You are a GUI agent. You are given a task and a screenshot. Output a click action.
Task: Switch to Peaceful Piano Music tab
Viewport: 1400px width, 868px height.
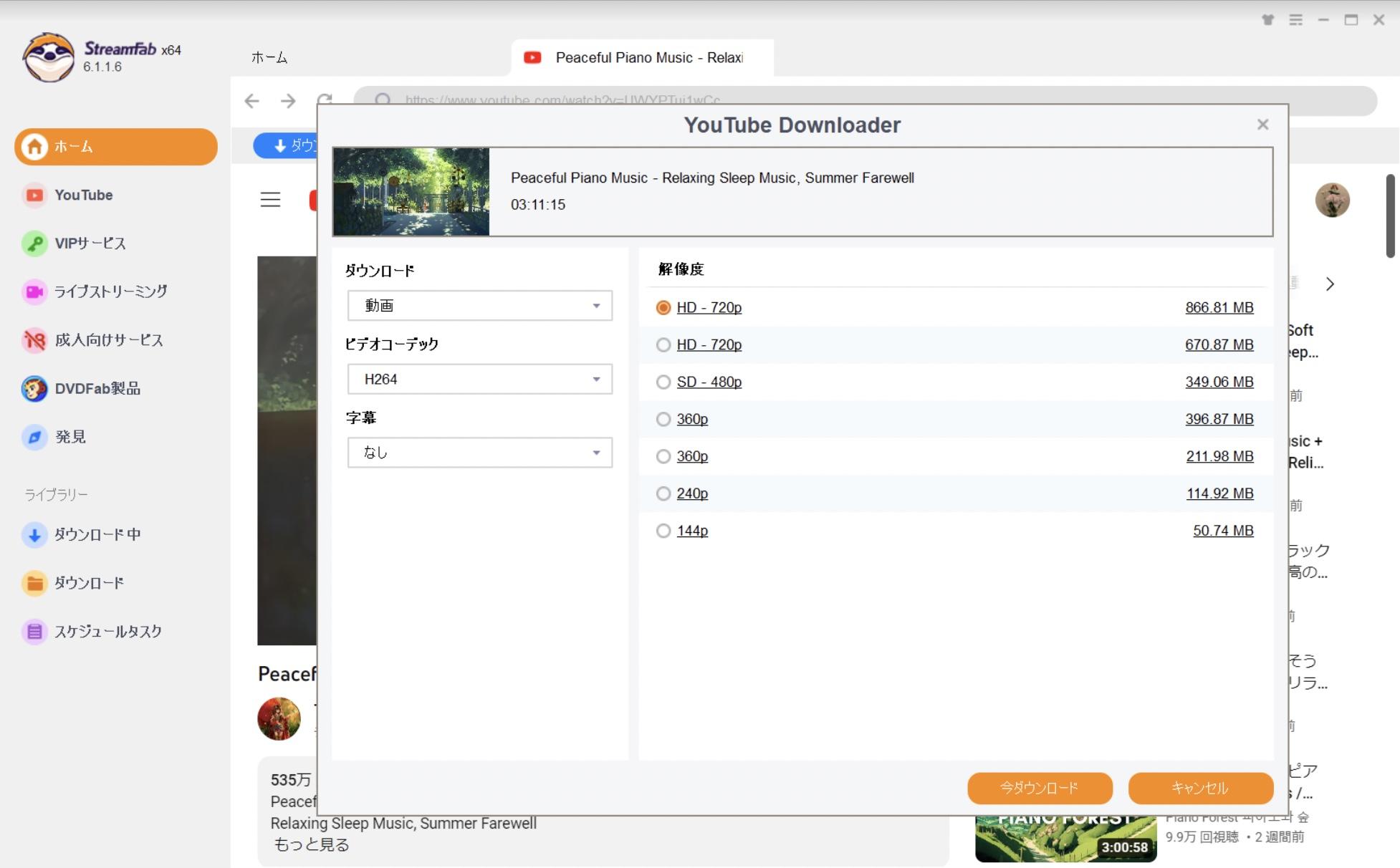coord(643,57)
